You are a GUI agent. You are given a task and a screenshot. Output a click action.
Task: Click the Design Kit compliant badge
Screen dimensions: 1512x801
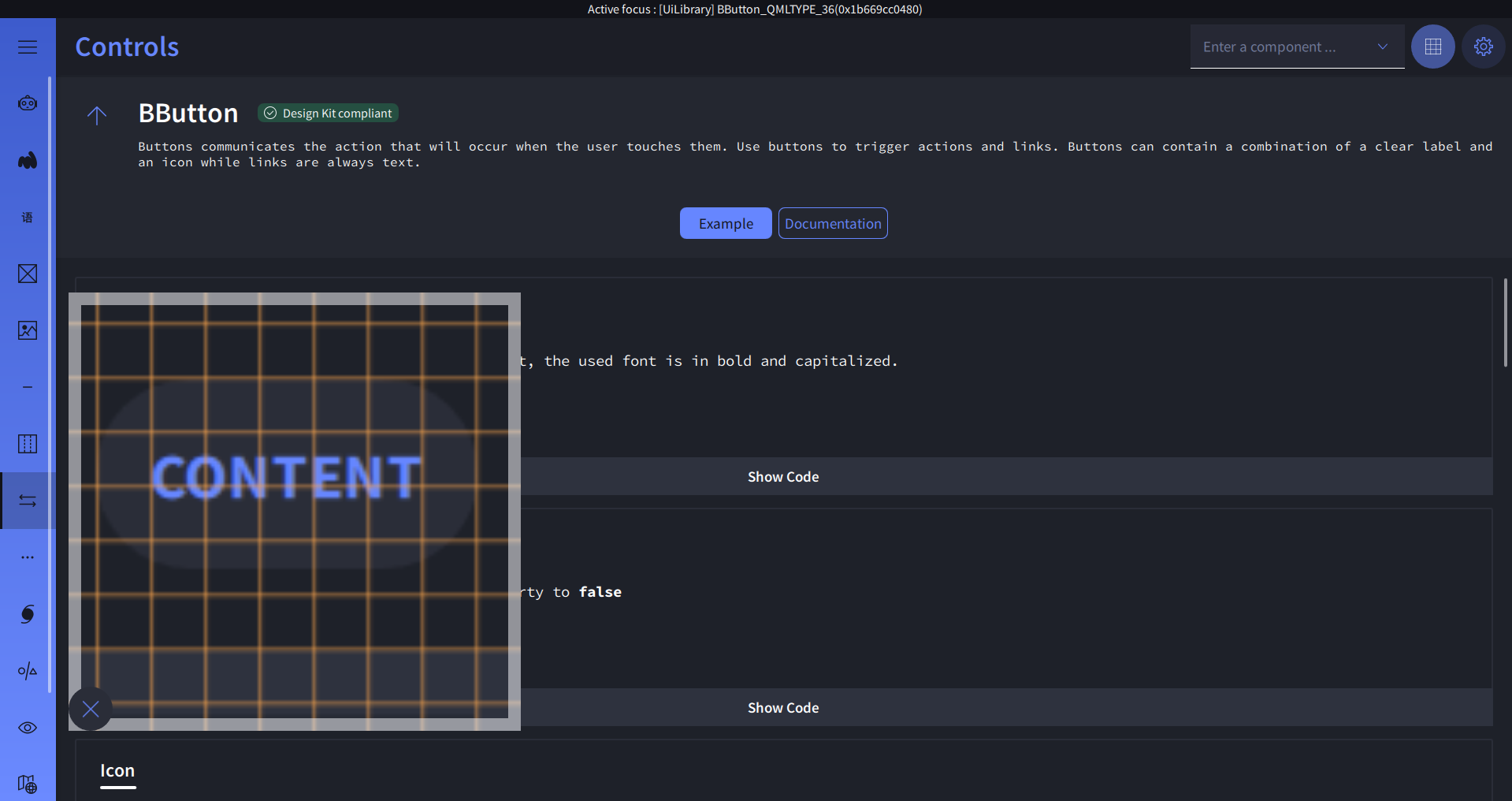point(328,113)
